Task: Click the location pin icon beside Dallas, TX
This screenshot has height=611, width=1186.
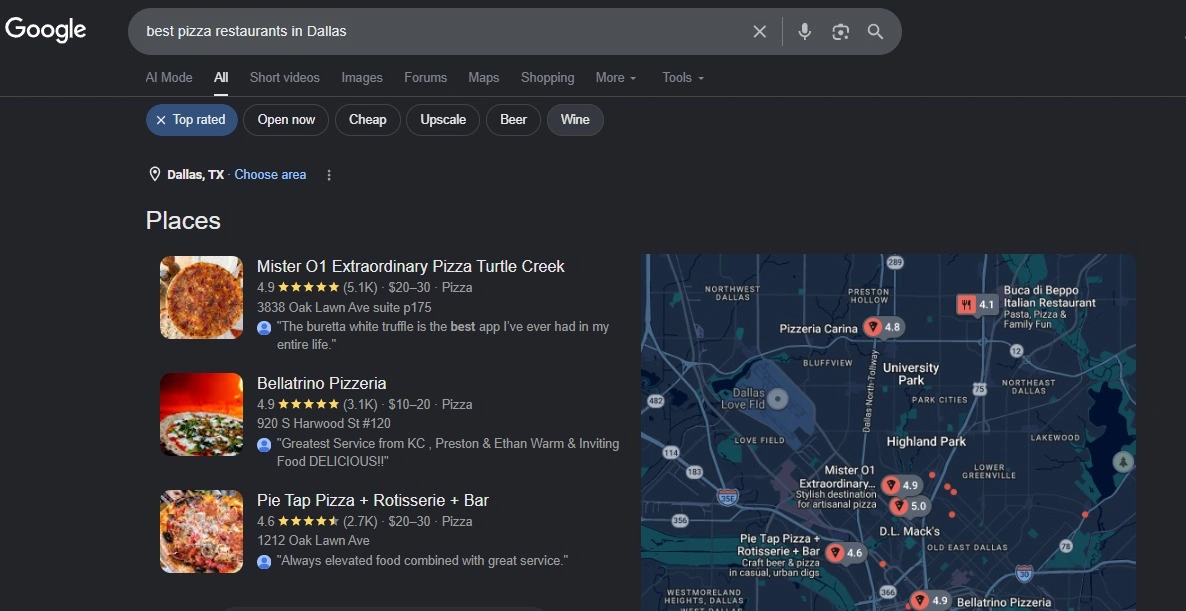Action: point(154,175)
